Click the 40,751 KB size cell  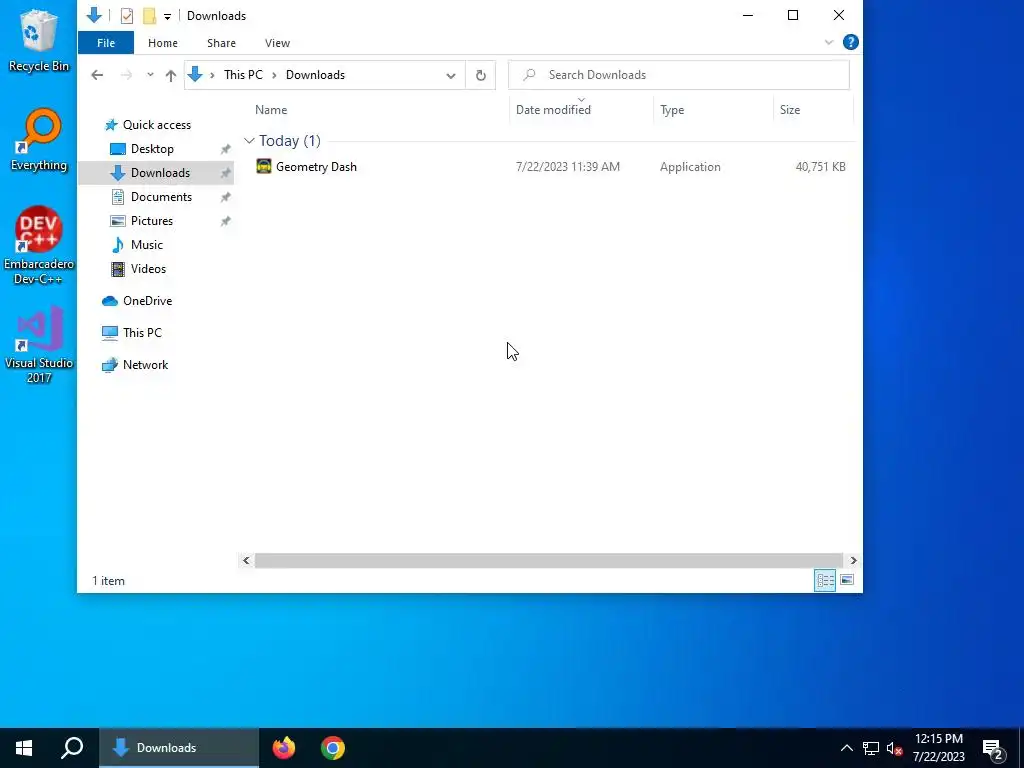point(820,167)
